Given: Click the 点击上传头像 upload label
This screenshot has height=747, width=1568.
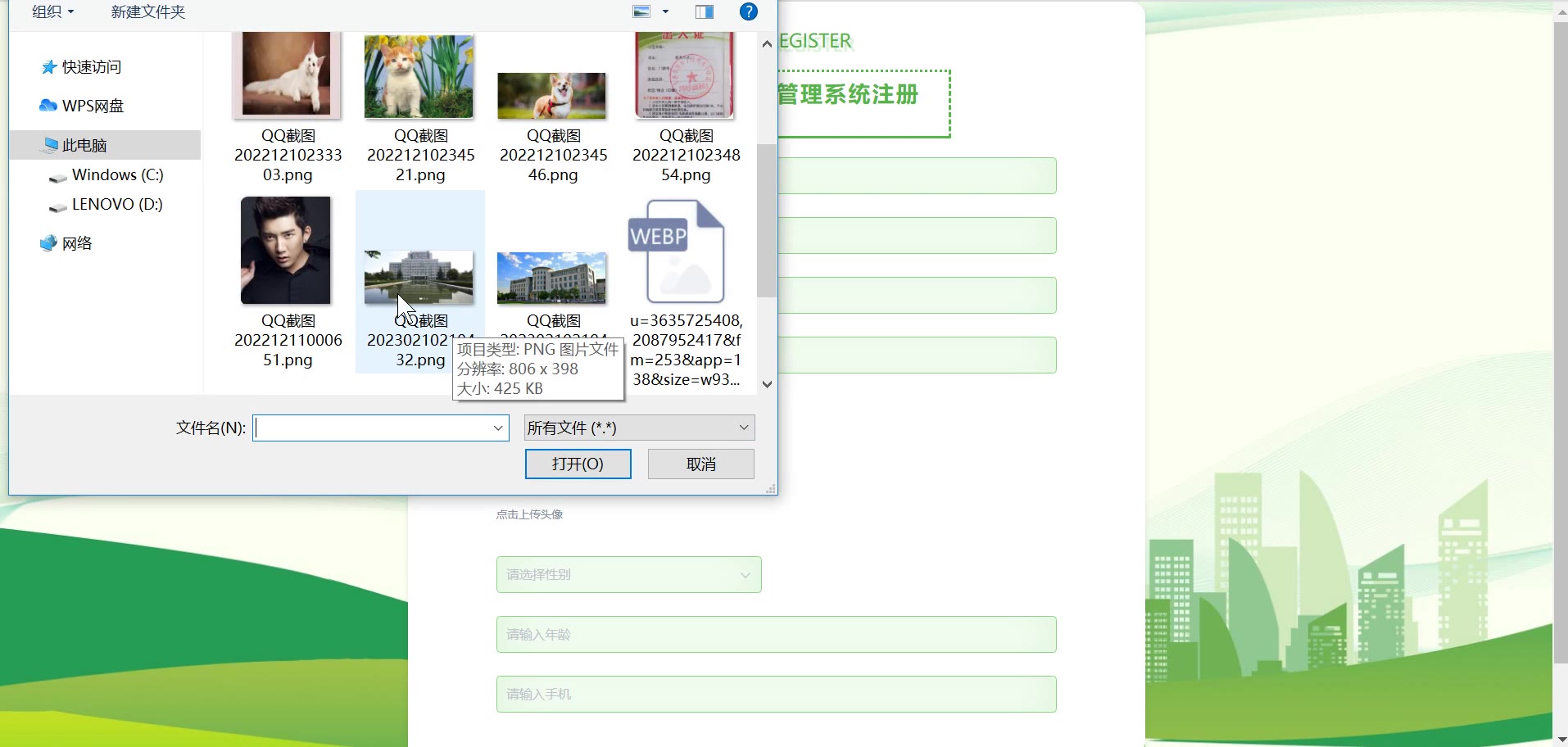Looking at the screenshot, I should pyautogui.click(x=529, y=514).
